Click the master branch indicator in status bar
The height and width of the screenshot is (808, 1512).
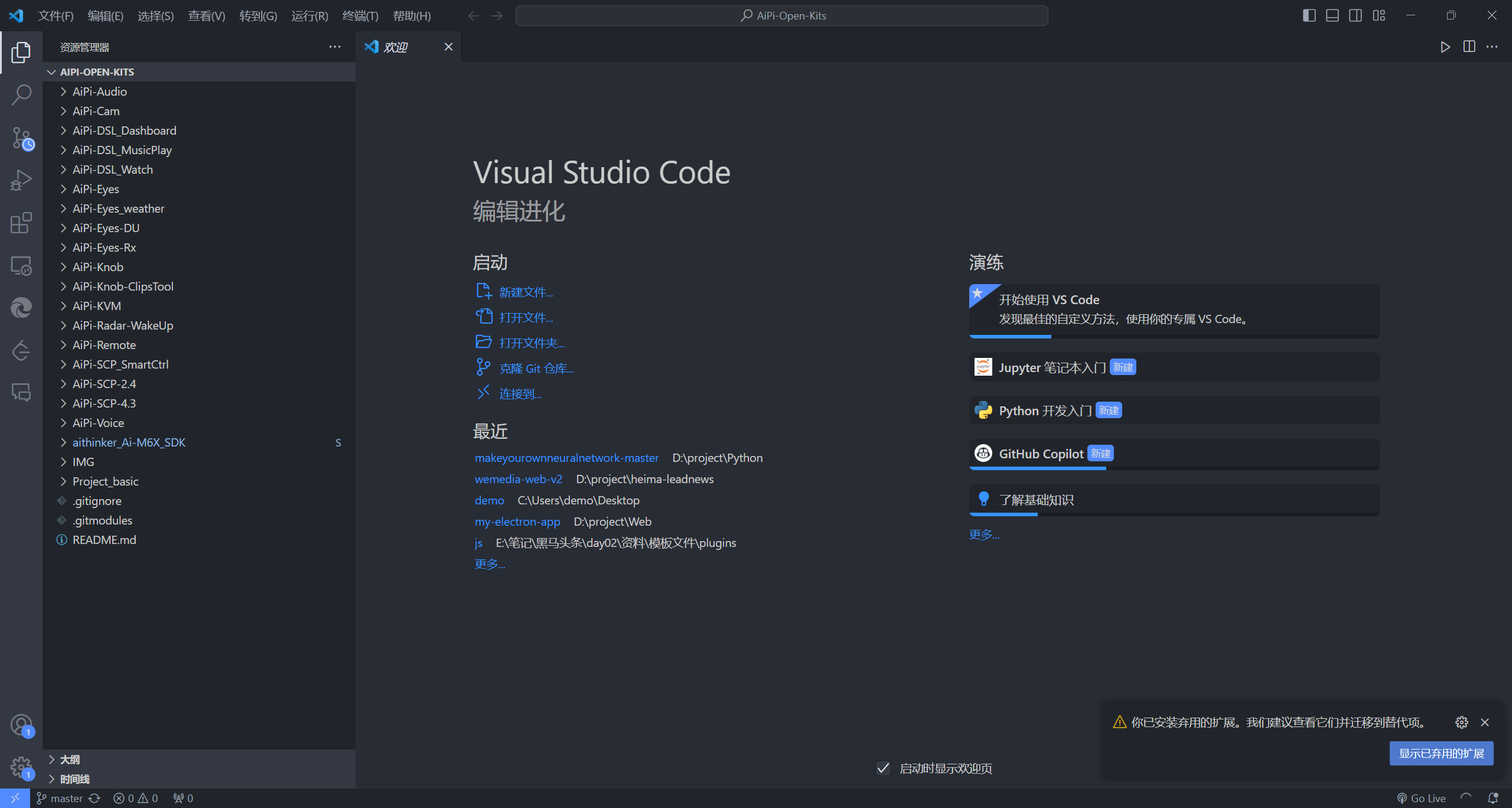coord(60,798)
